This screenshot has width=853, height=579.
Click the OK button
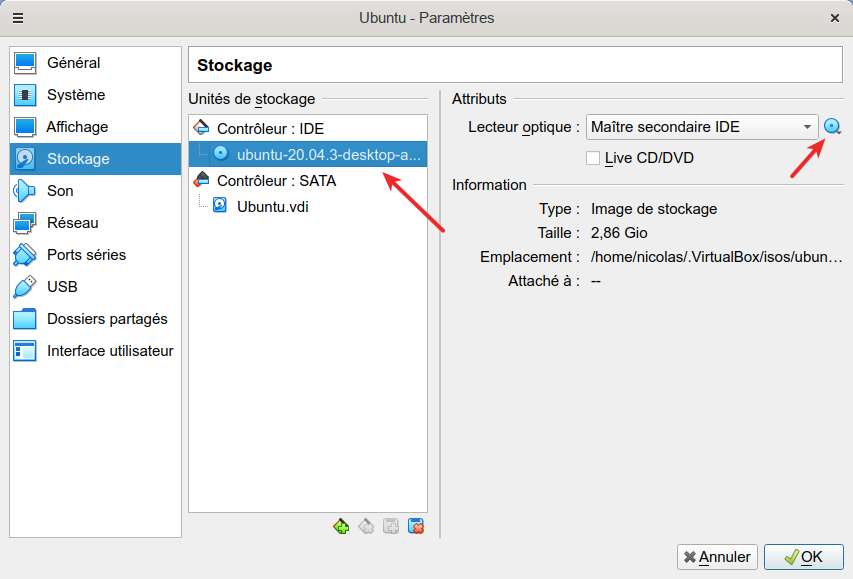click(803, 557)
